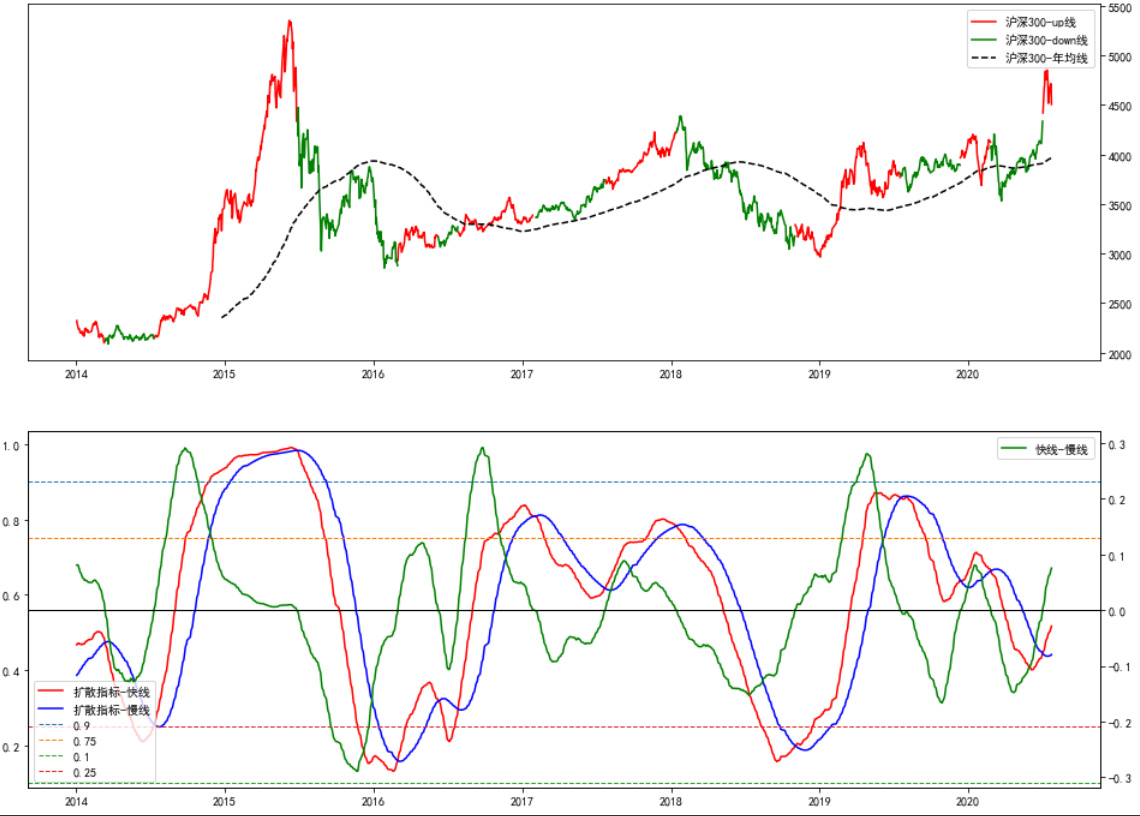Click the 0.9 threshold legend entry
The image size is (1140, 816).
(82, 725)
